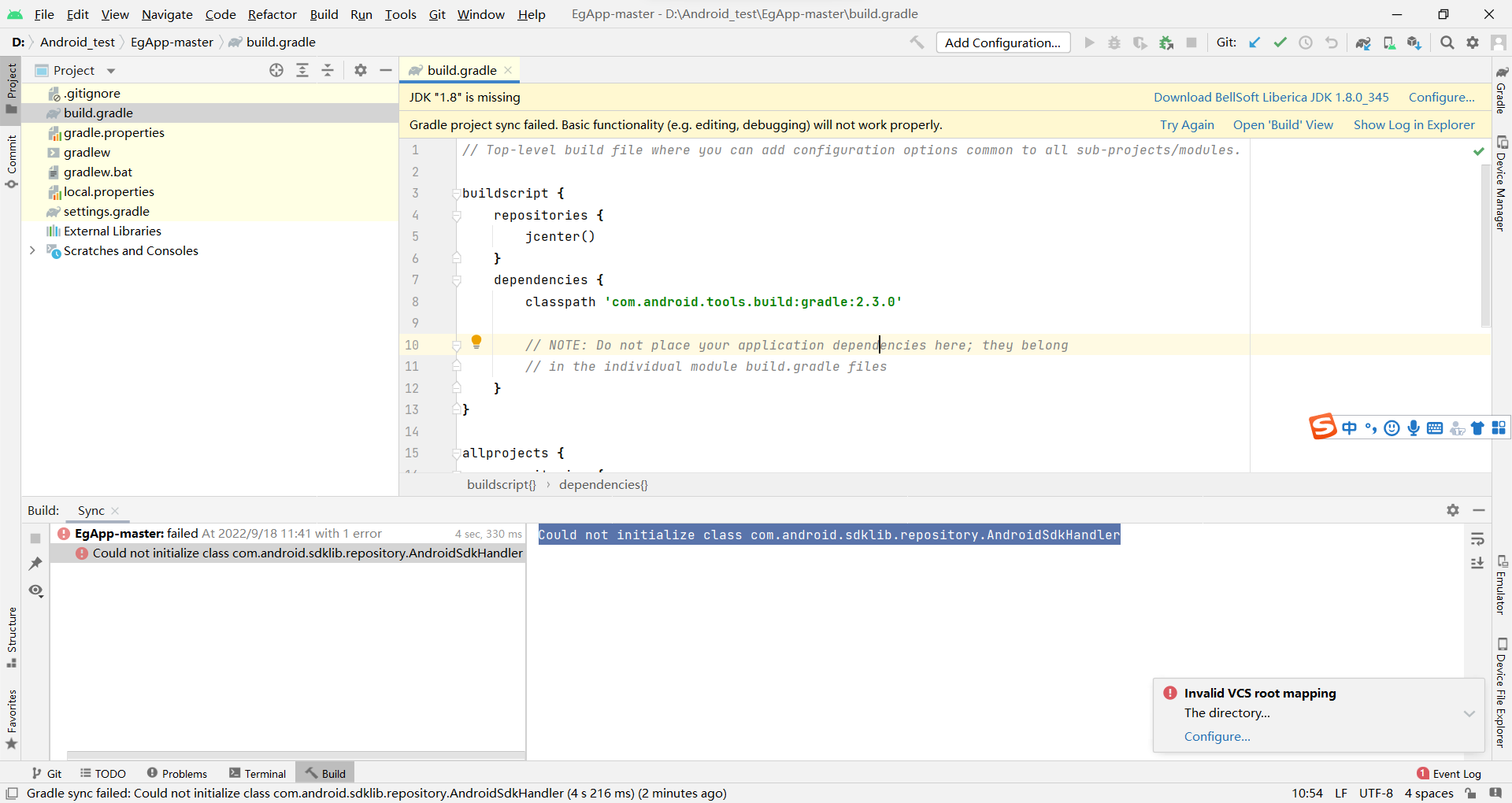Click the locate-in-project target icon
1512x803 pixels.
(276, 70)
